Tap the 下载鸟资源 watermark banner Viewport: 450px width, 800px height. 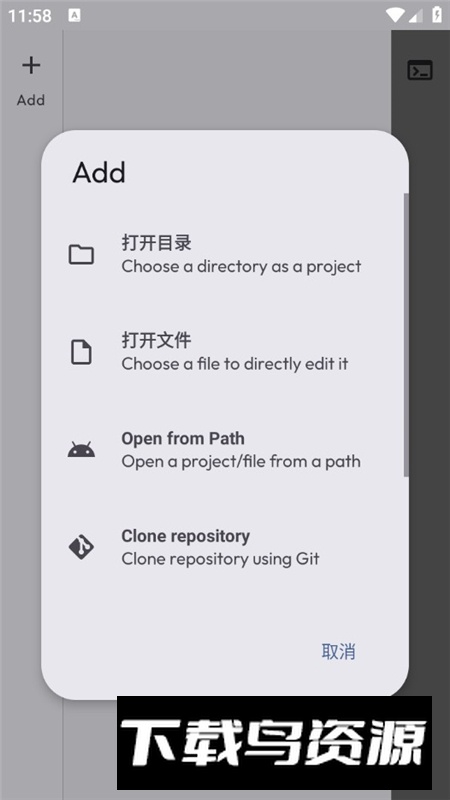pos(274,743)
